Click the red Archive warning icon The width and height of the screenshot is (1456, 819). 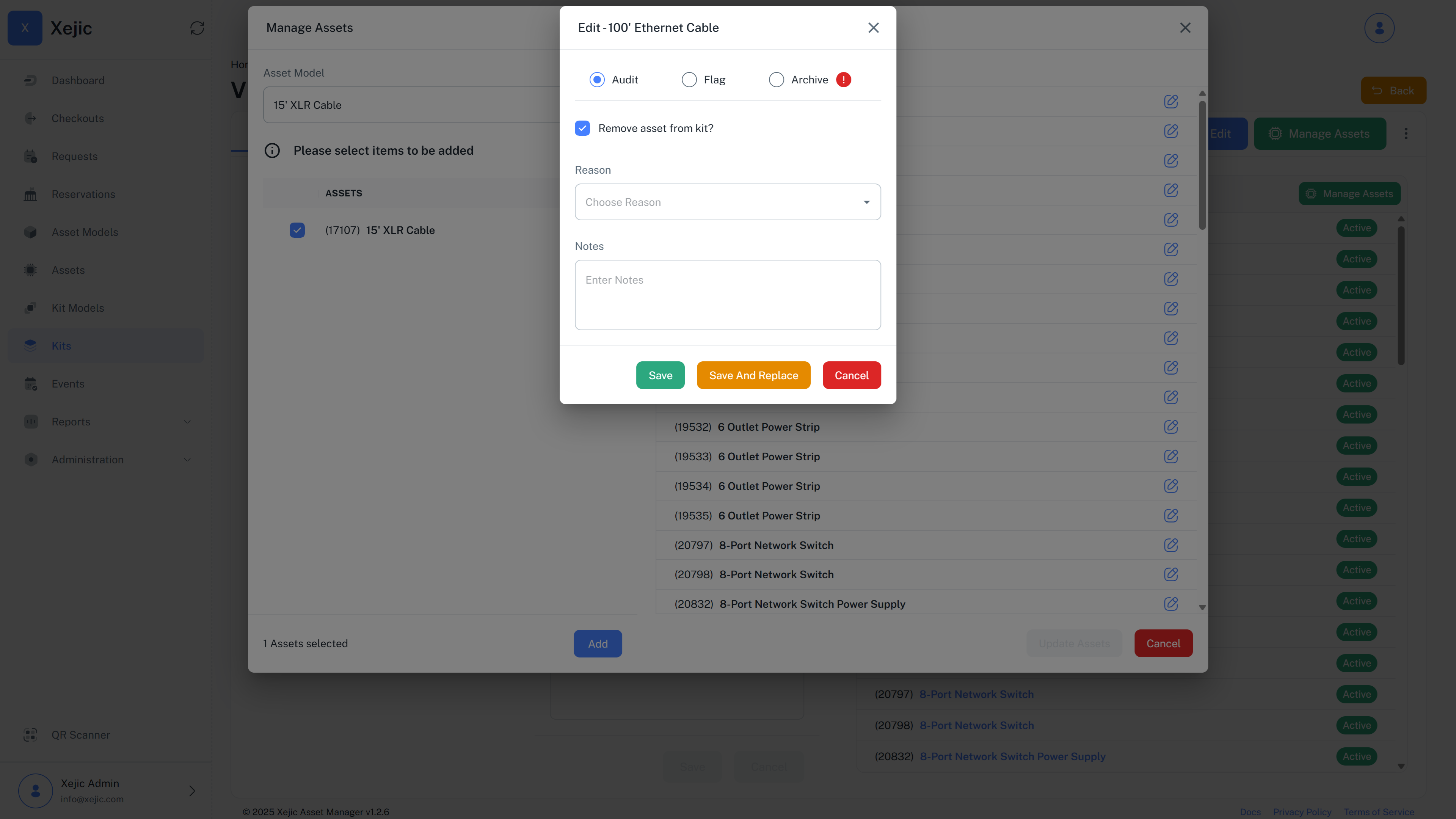click(x=843, y=80)
